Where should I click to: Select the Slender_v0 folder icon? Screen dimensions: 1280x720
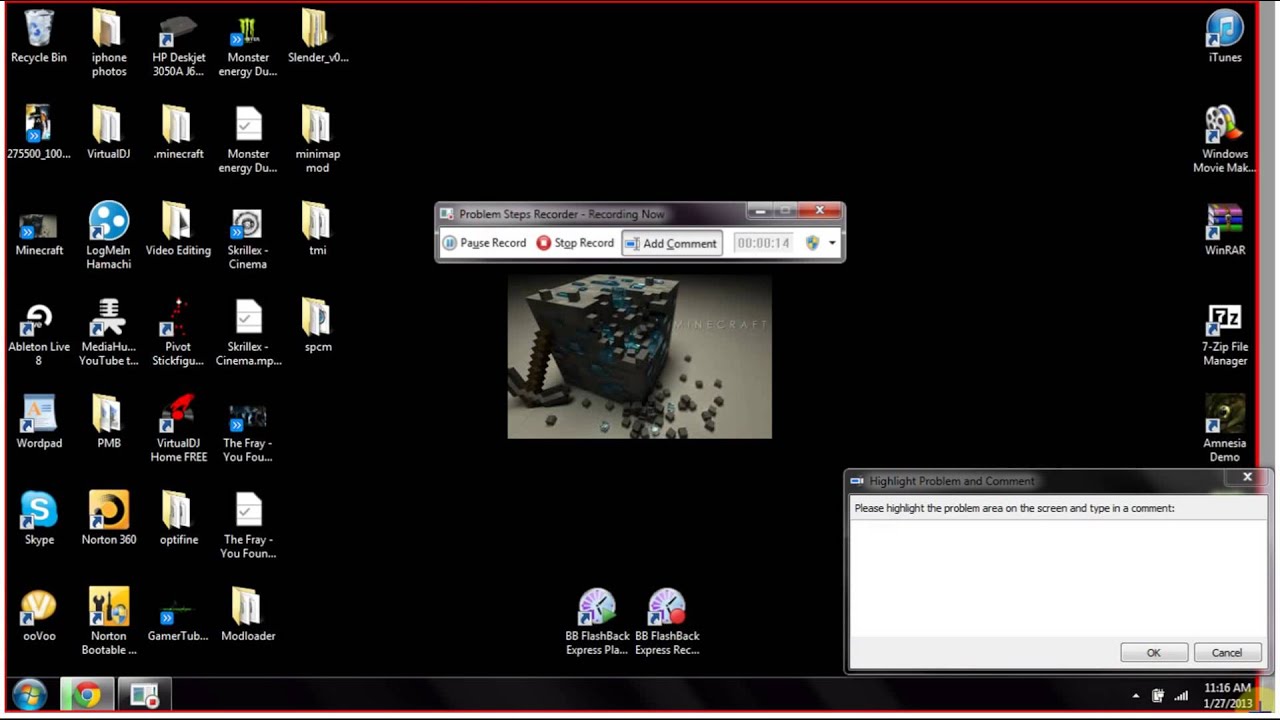pos(318,37)
